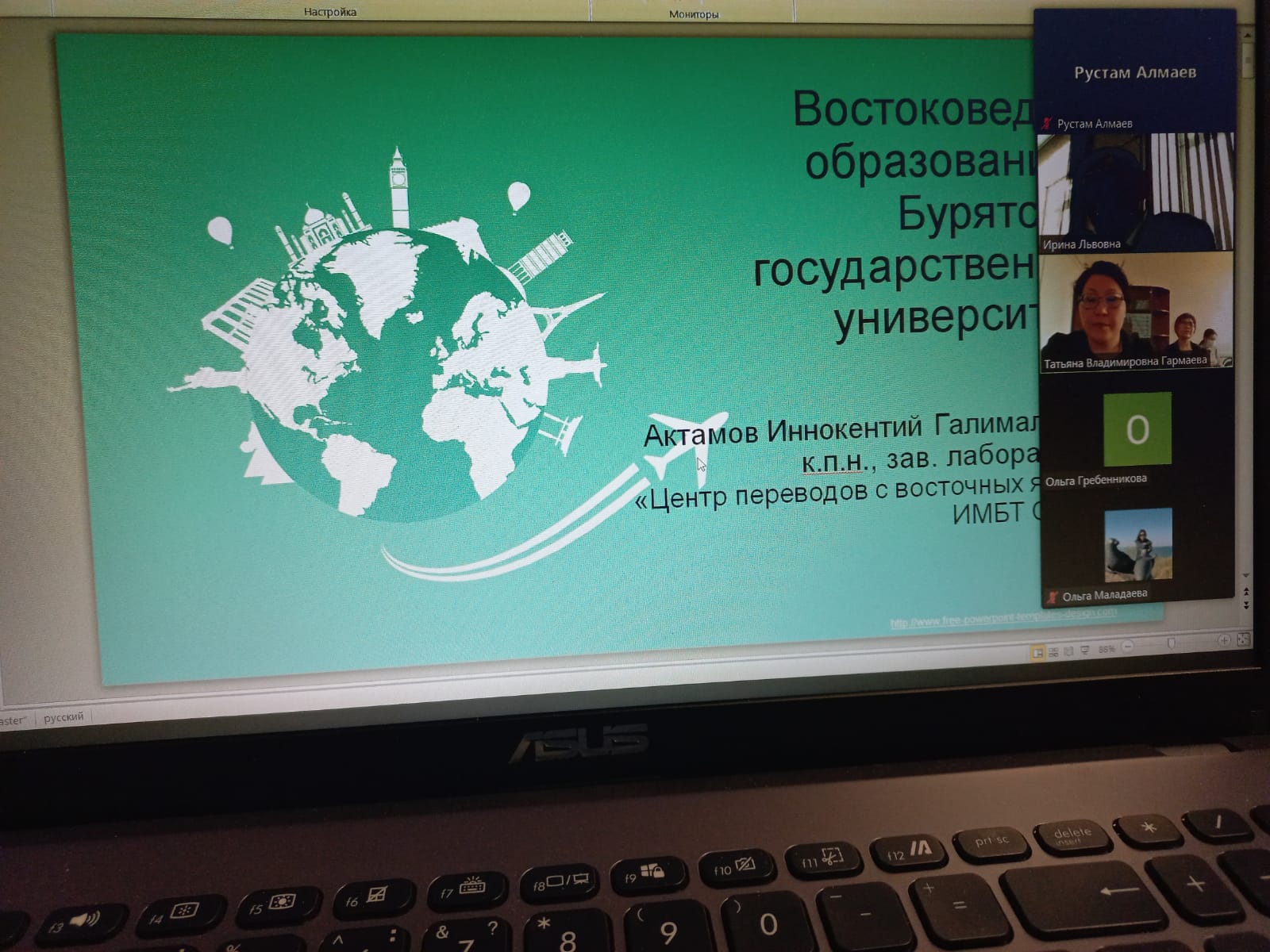The width and height of the screenshot is (1270, 952).
Task: Go to previous slide using double-arrow button
Action: click(1246, 593)
